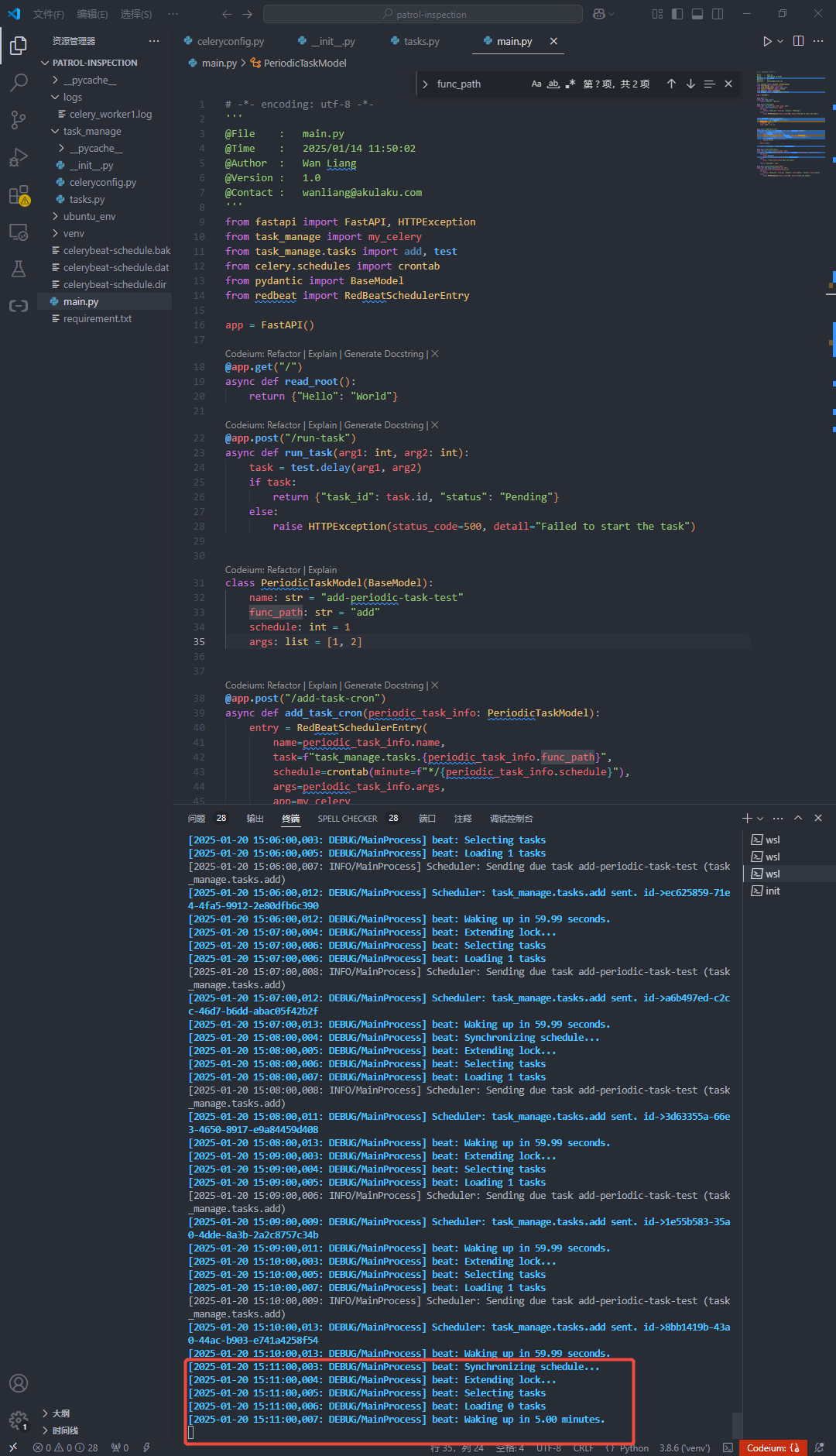Viewport: 836px width, 1456px height.
Task: Switch to 输出 output panel tab
Action: coord(255,818)
